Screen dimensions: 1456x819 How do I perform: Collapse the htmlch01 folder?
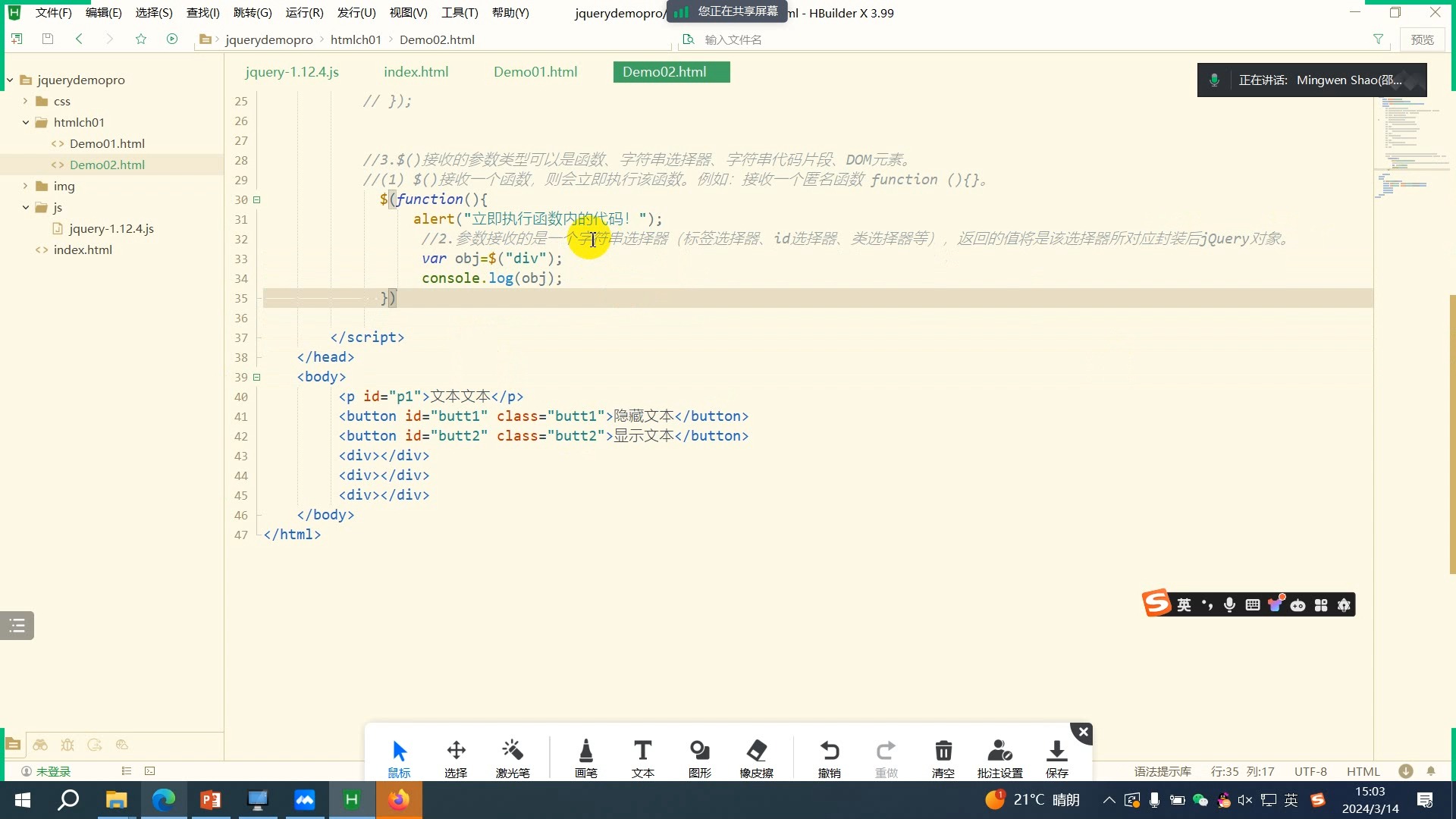tap(25, 122)
